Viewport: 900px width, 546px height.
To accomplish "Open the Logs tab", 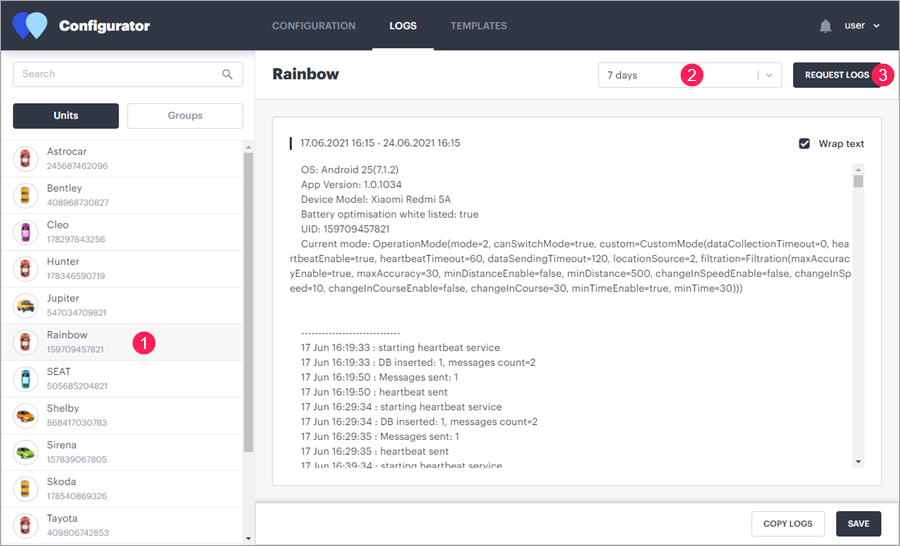I will coord(403,26).
